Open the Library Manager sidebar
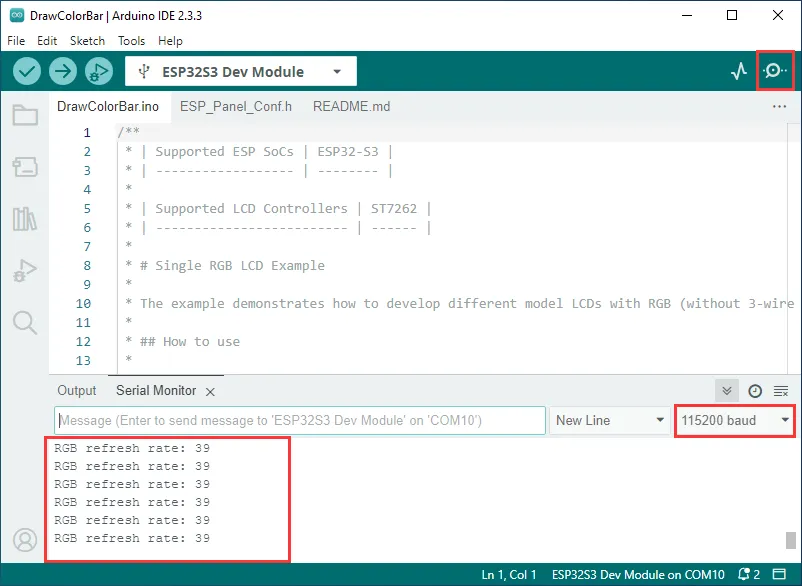 25,219
